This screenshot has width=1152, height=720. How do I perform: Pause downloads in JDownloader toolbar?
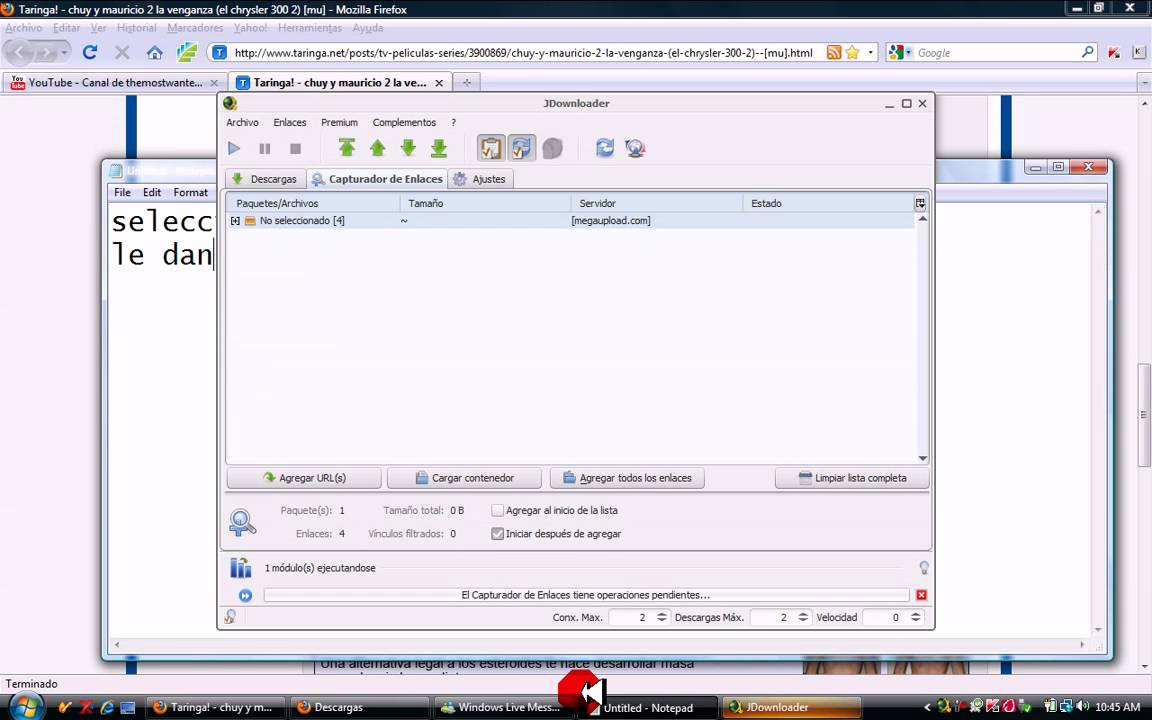(264, 148)
